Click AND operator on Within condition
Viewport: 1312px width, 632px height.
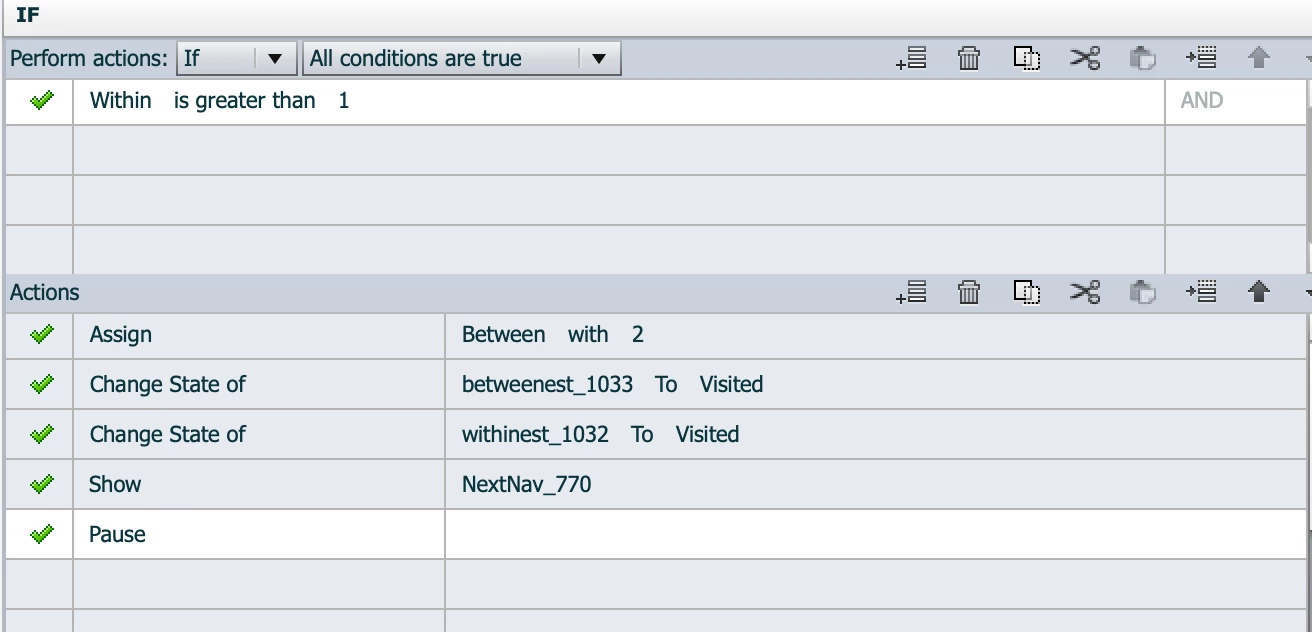coord(1202,100)
